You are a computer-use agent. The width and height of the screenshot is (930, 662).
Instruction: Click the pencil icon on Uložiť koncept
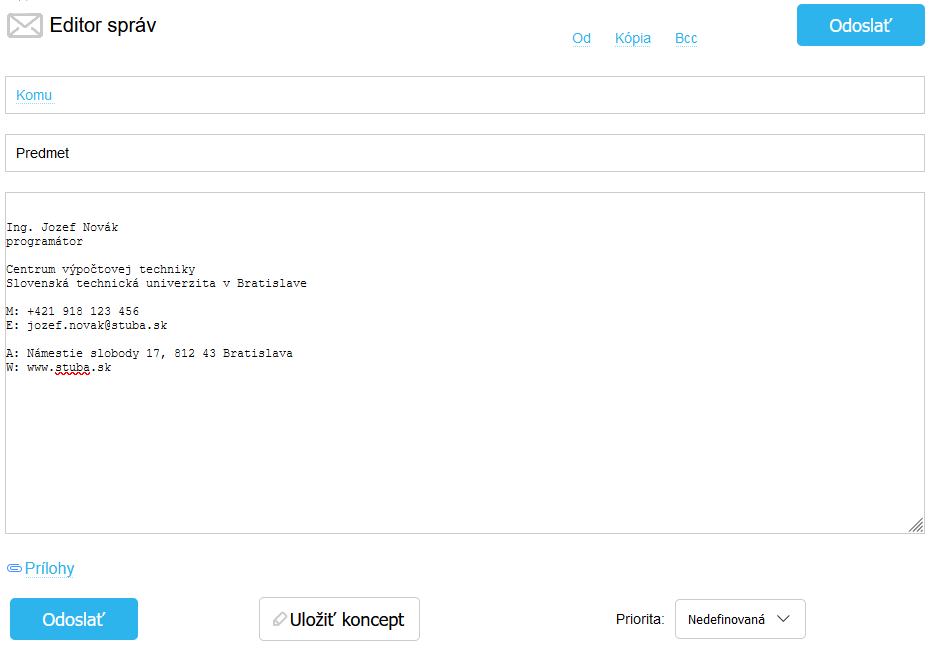pyautogui.click(x=279, y=620)
